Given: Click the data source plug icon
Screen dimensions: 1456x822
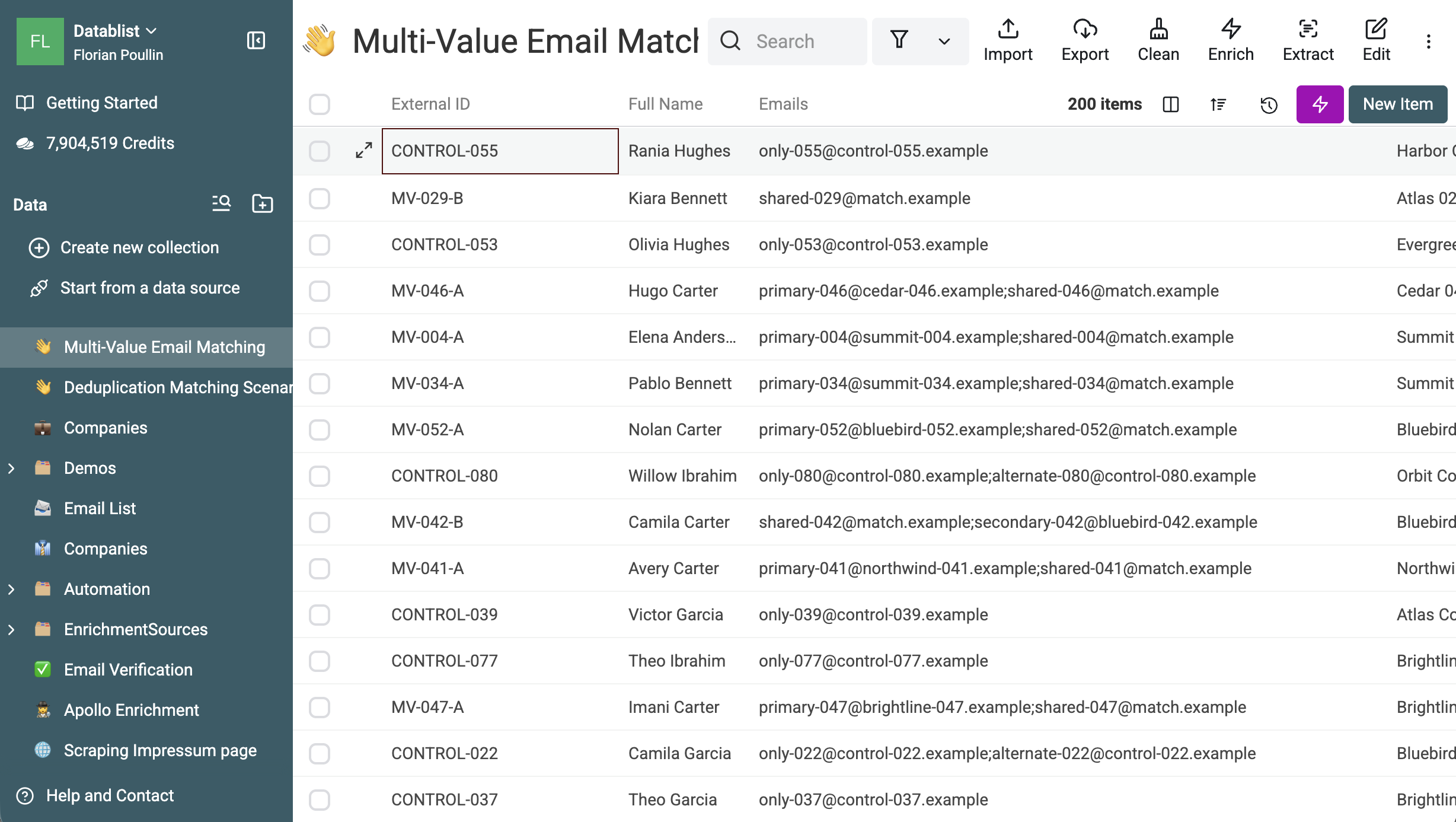Looking at the screenshot, I should click(39, 288).
